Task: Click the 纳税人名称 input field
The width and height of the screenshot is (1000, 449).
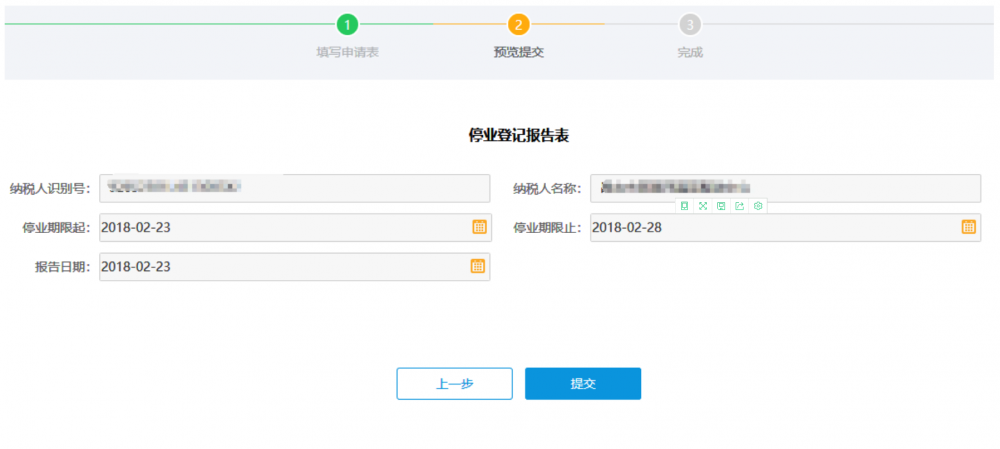Action: [x=784, y=188]
